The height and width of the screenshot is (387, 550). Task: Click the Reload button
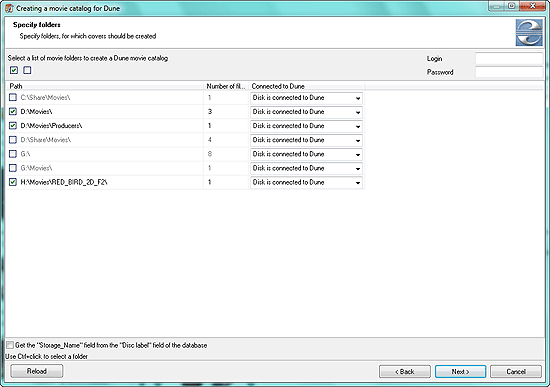pyautogui.click(x=37, y=371)
